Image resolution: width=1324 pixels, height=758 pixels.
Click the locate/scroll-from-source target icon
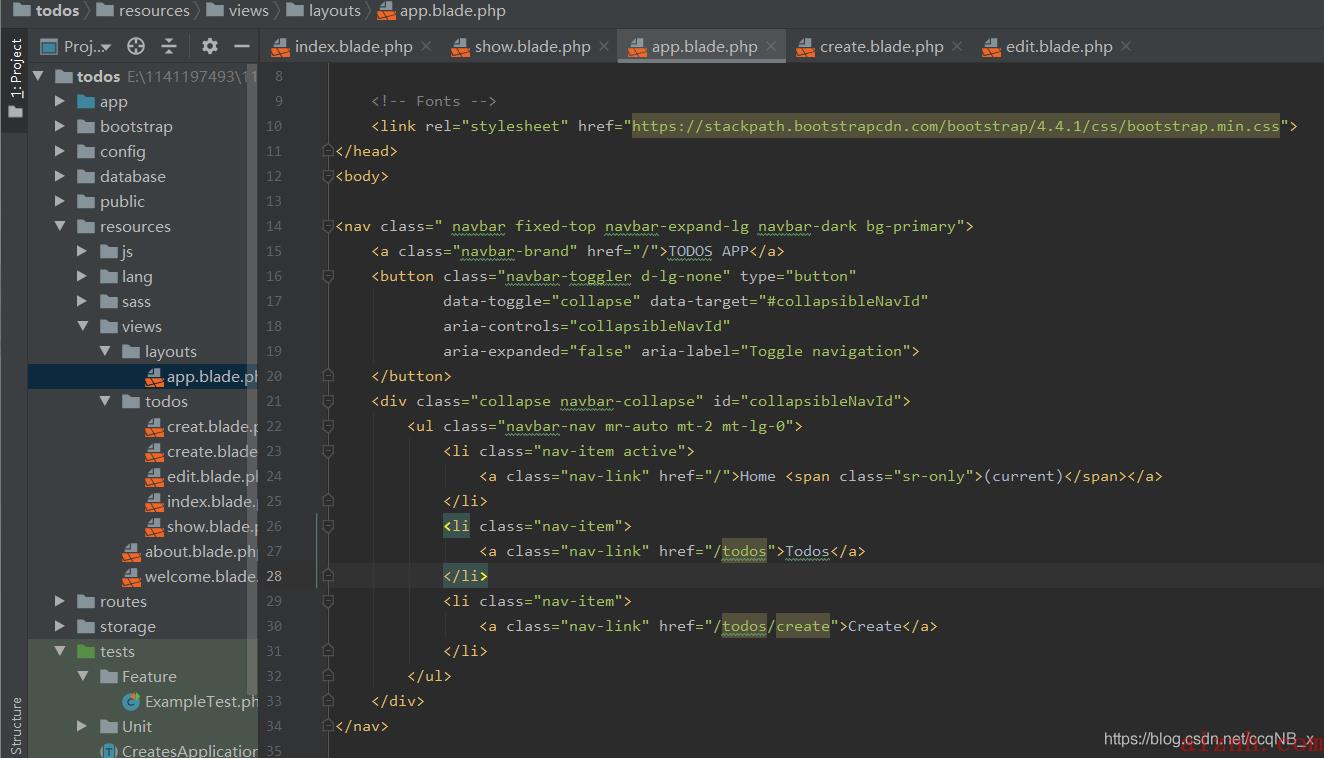(x=136, y=46)
